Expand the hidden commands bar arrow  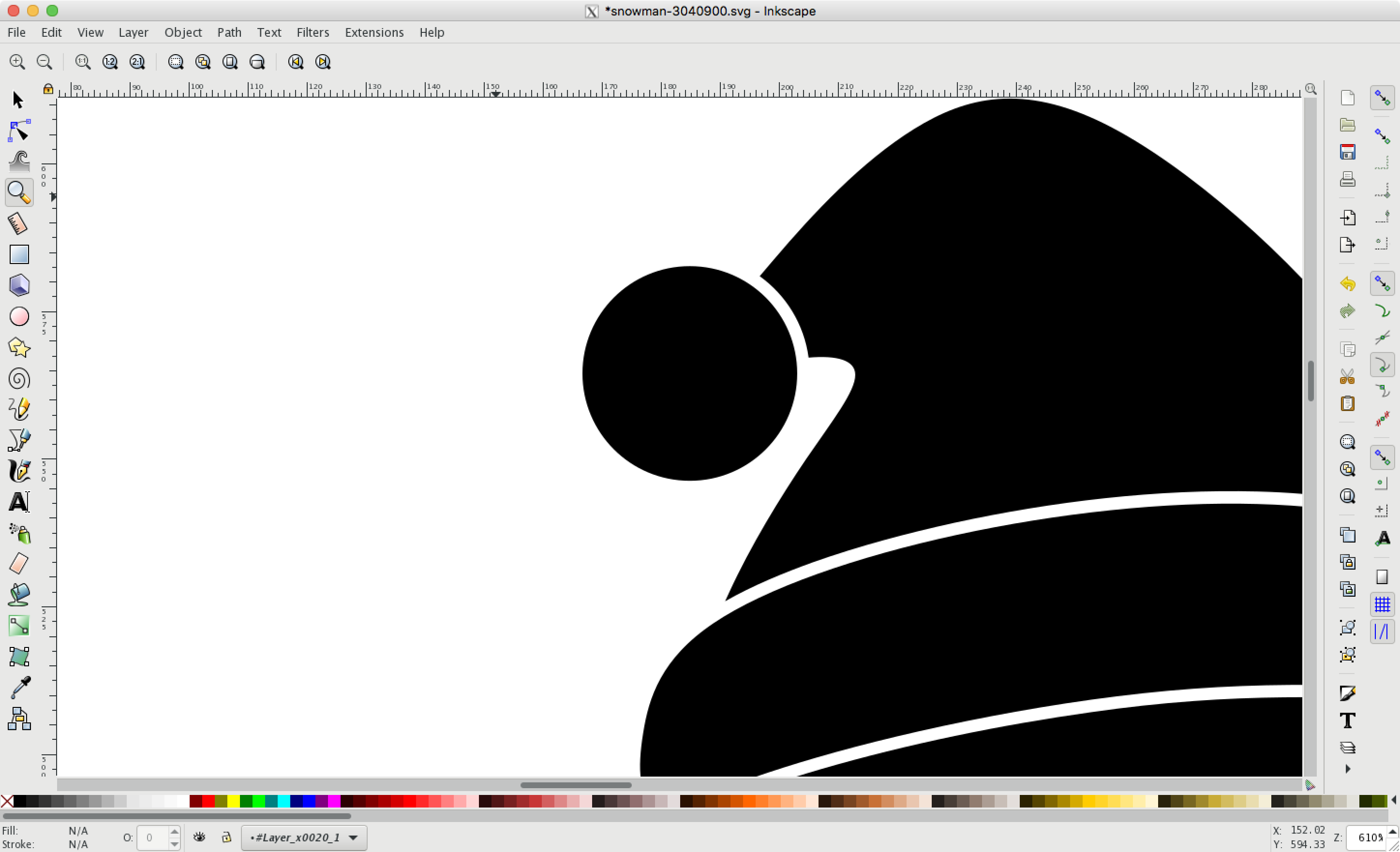[x=1347, y=769]
